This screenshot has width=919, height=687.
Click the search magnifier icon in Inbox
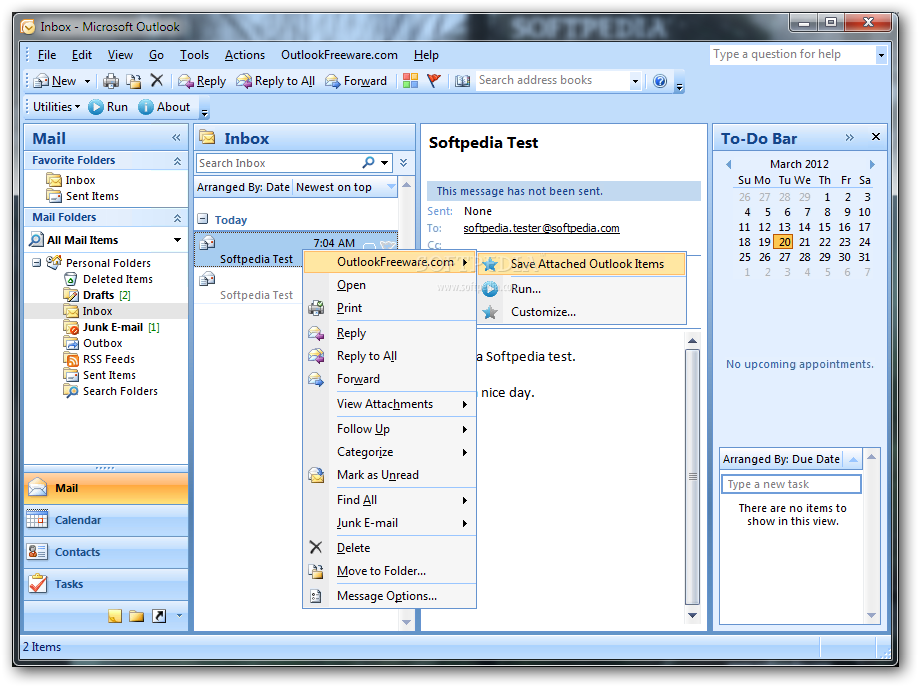click(368, 162)
